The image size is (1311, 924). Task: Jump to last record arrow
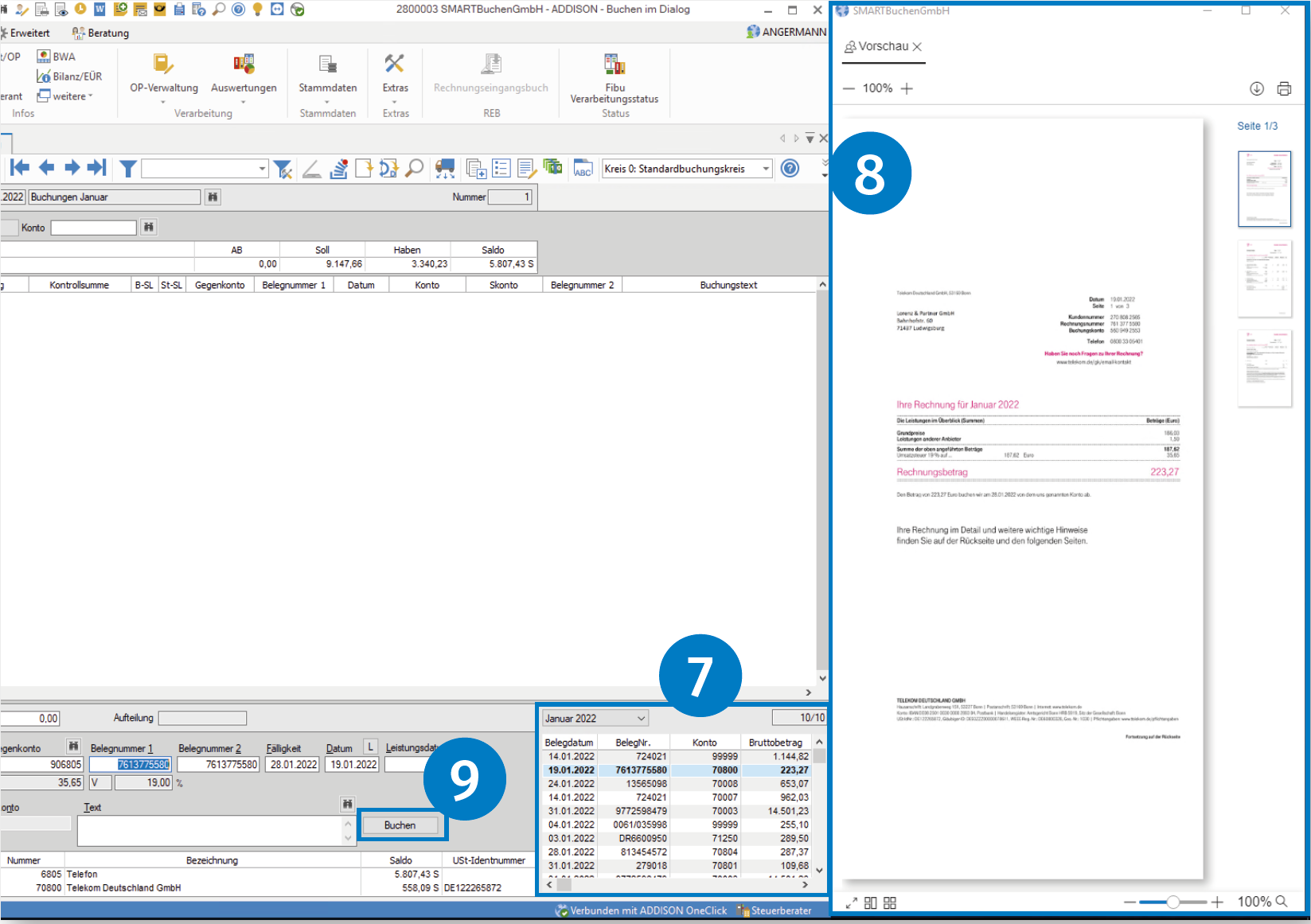97,168
